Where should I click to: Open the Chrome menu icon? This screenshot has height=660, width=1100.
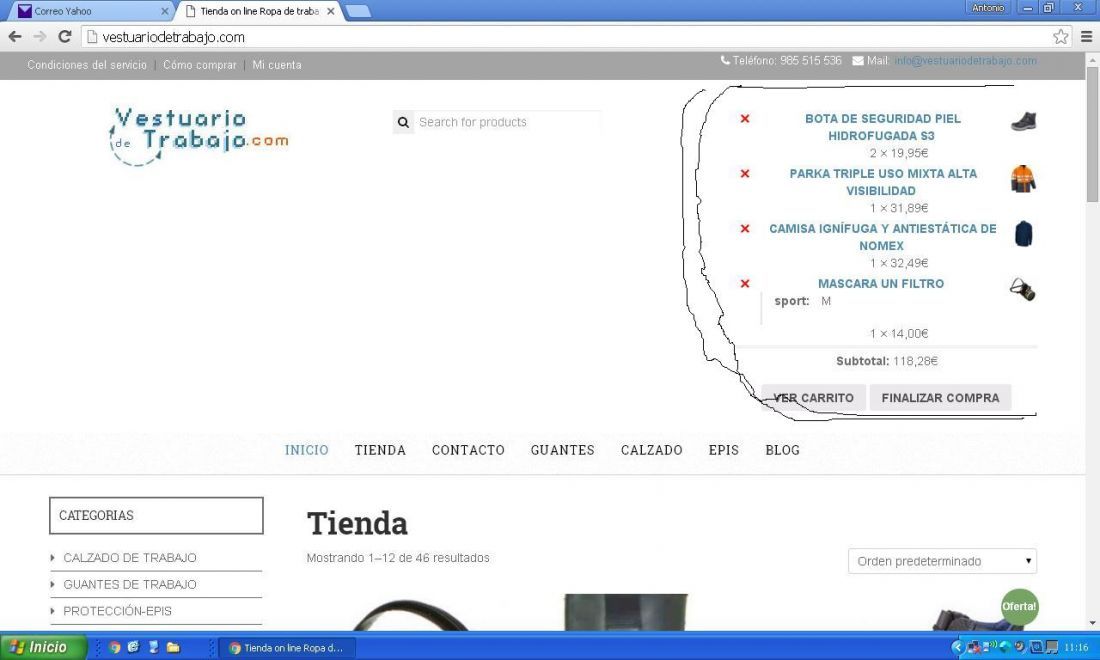coord(1086,36)
